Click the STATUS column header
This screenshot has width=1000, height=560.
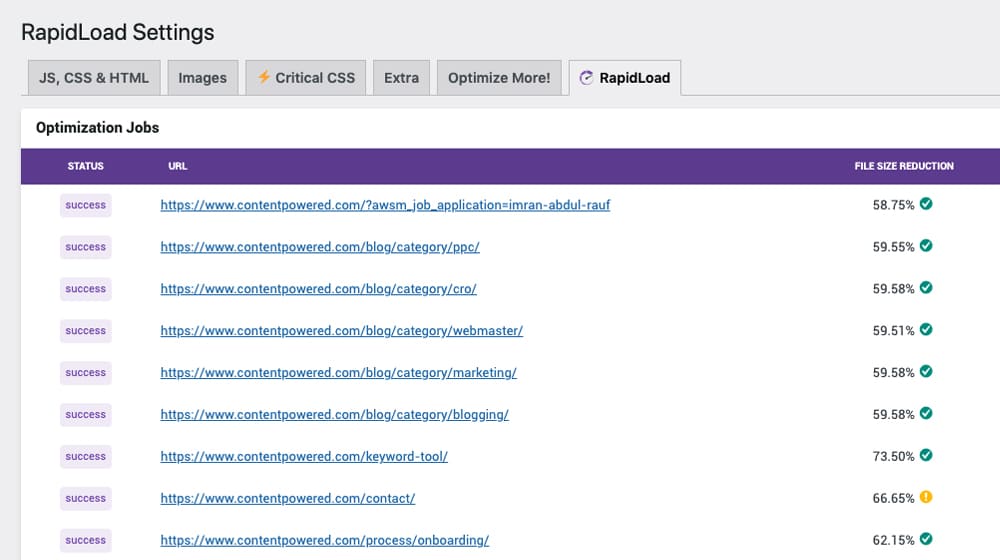[85, 166]
